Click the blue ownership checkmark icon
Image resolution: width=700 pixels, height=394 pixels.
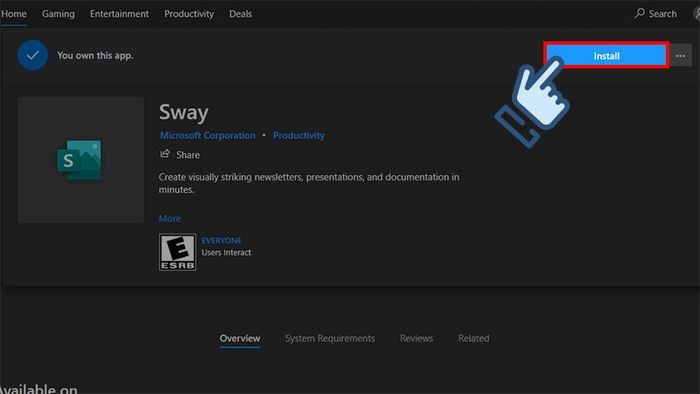33,55
